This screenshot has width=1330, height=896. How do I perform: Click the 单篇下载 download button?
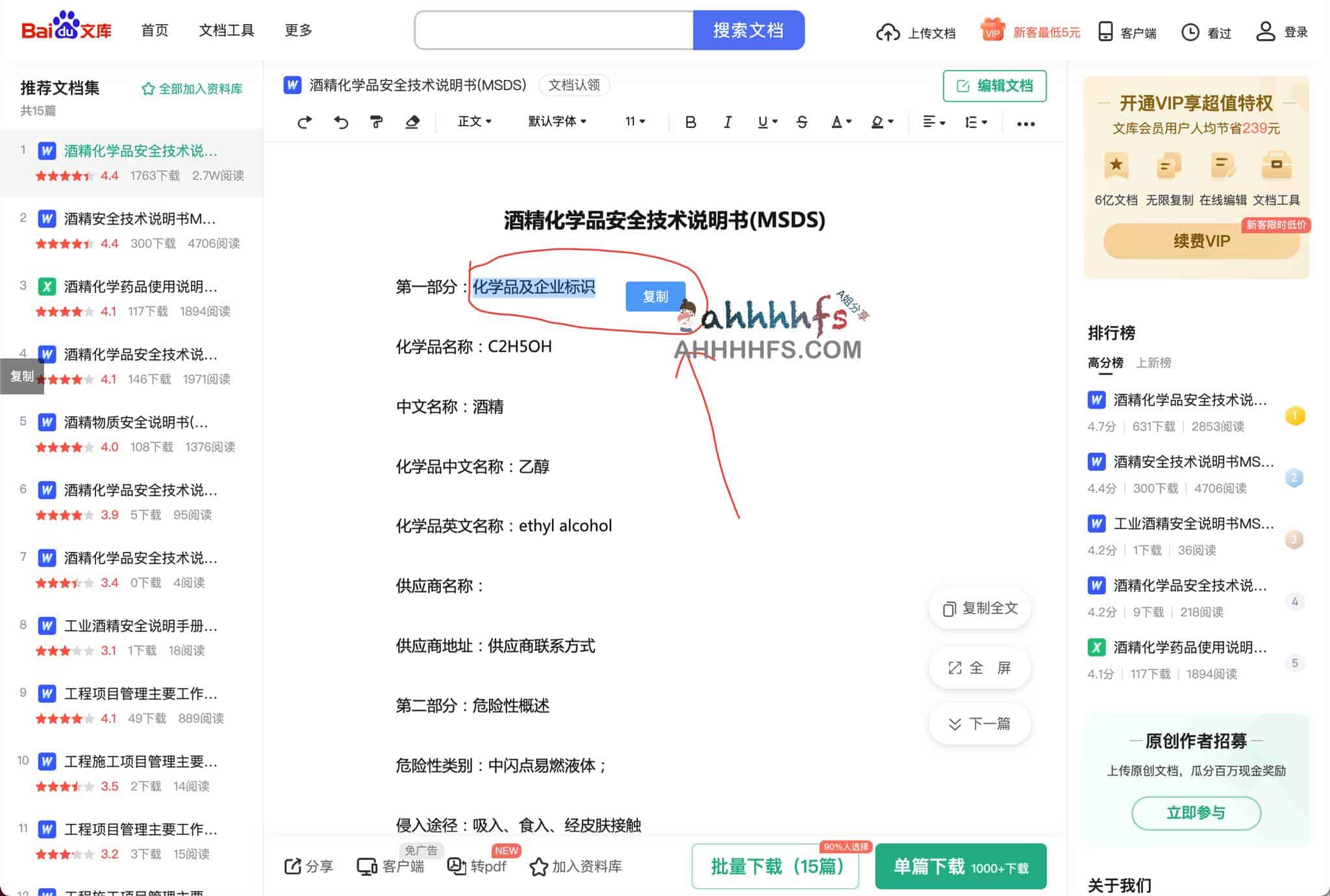pos(960,866)
